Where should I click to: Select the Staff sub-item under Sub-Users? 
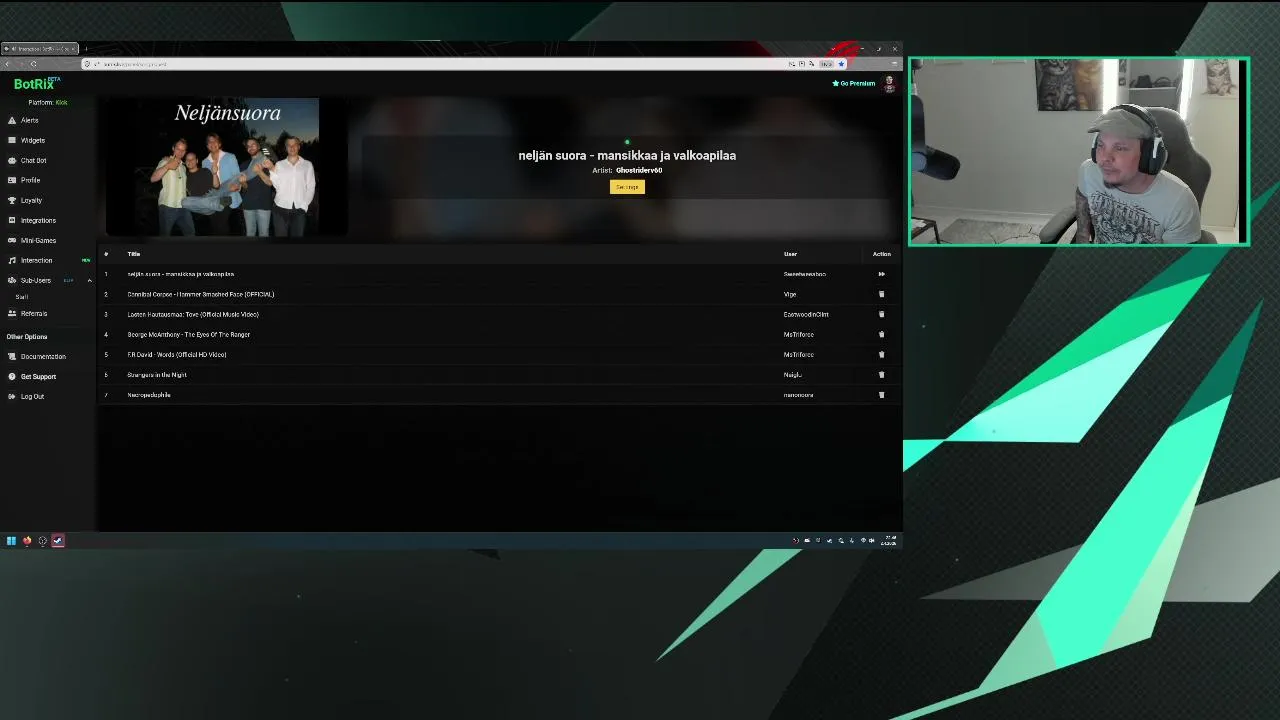coord(22,297)
